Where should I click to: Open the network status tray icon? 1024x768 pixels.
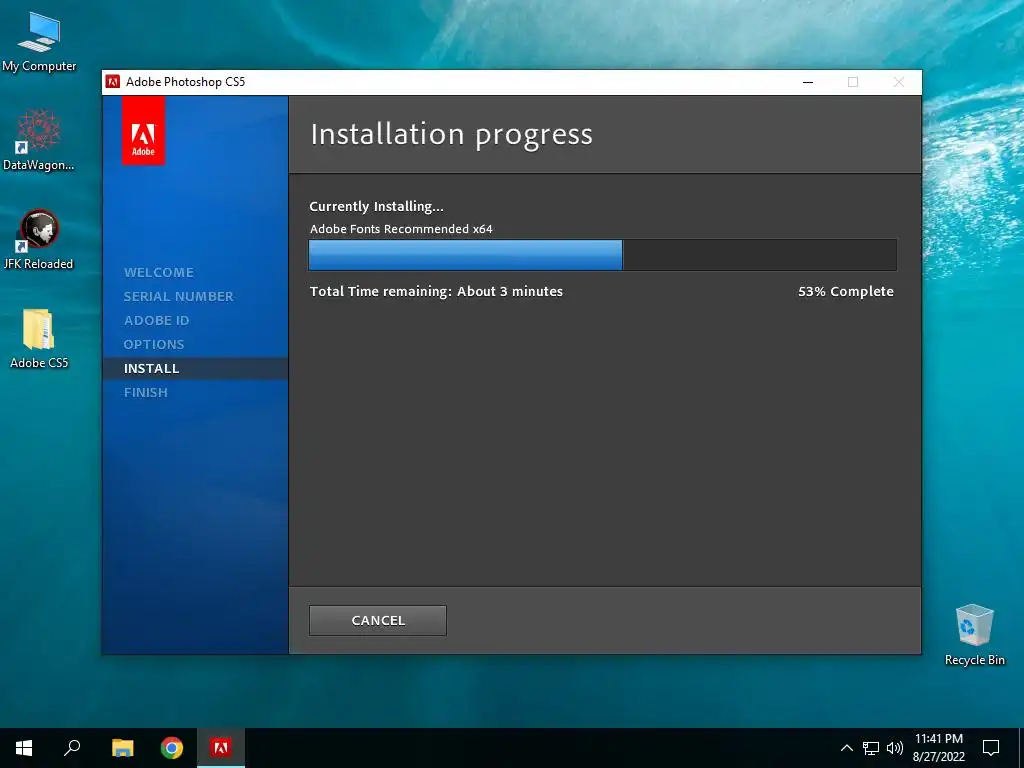(x=871, y=748)
